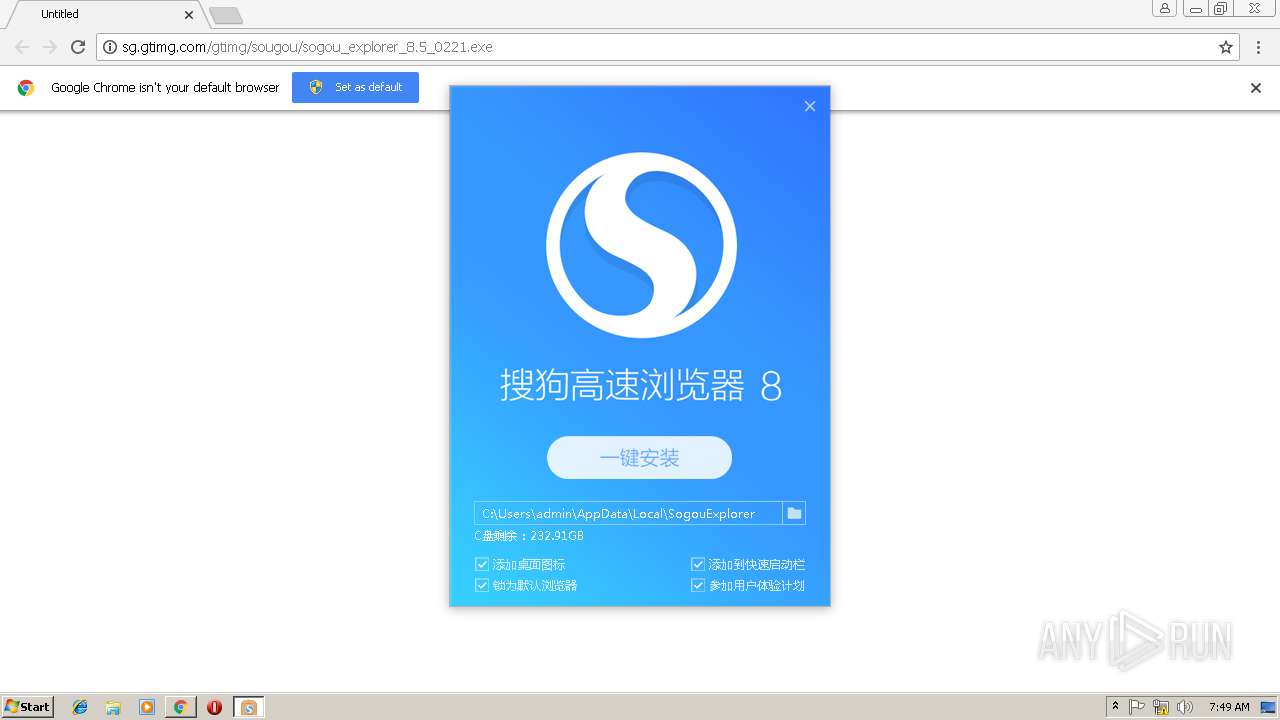Go forward in Chrome
Screen dimensions: 1280x720
(50, 47)
